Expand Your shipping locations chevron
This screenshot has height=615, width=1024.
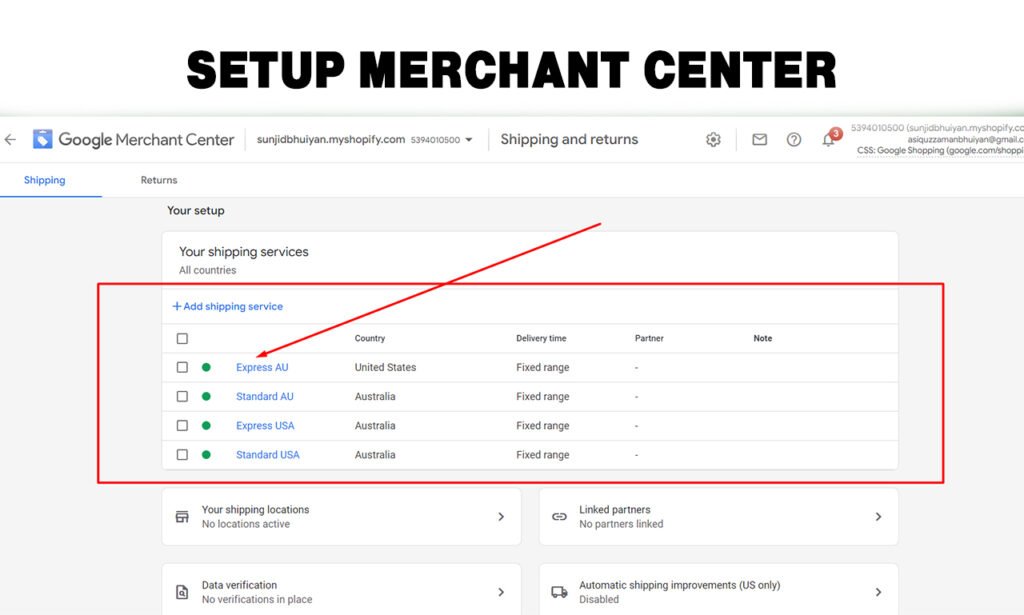(501, 516)
